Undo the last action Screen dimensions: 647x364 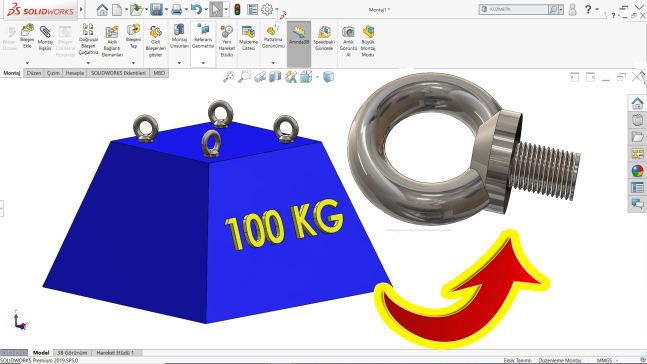[196, 9]
